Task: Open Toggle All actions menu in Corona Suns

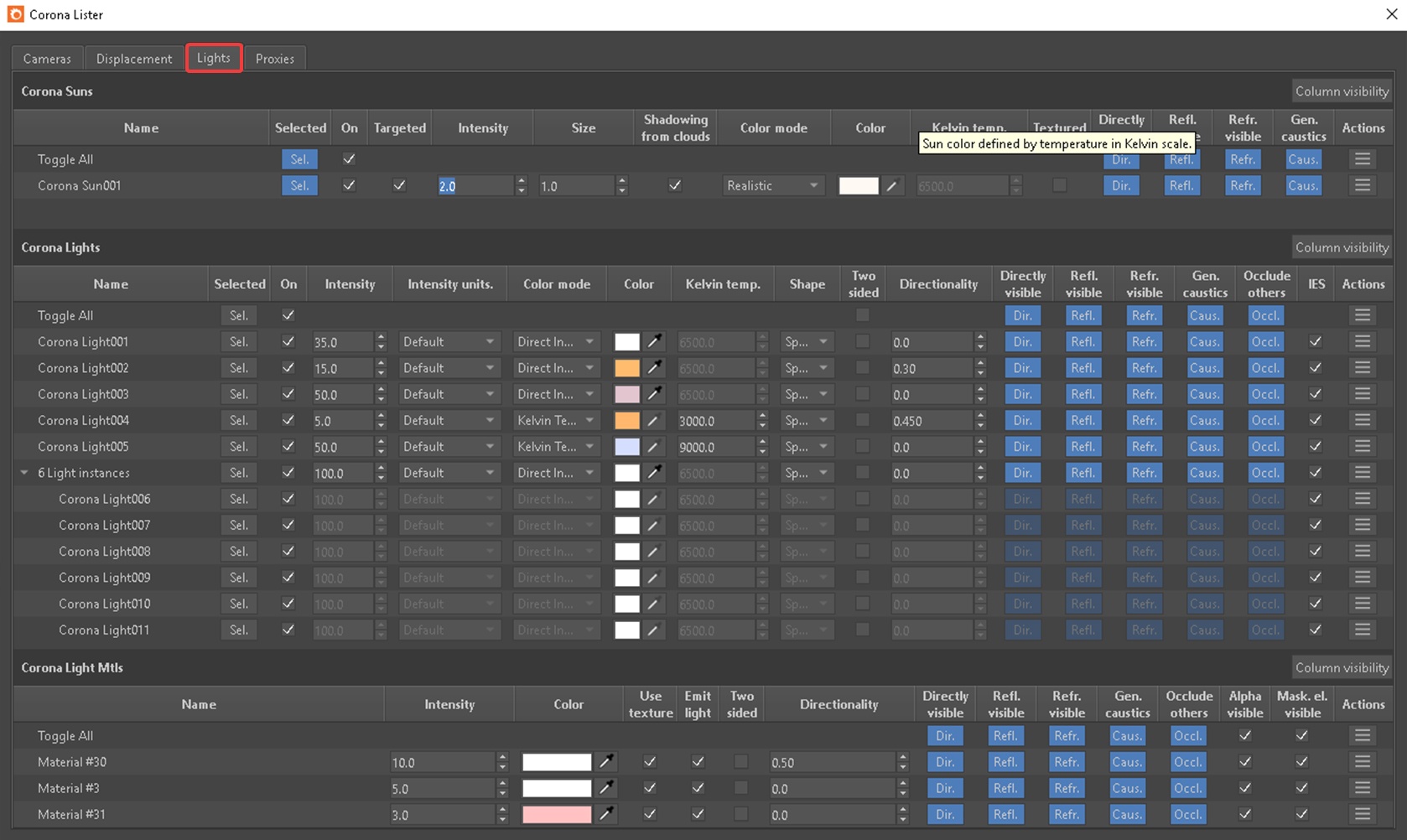Action: coord(1363,159)
